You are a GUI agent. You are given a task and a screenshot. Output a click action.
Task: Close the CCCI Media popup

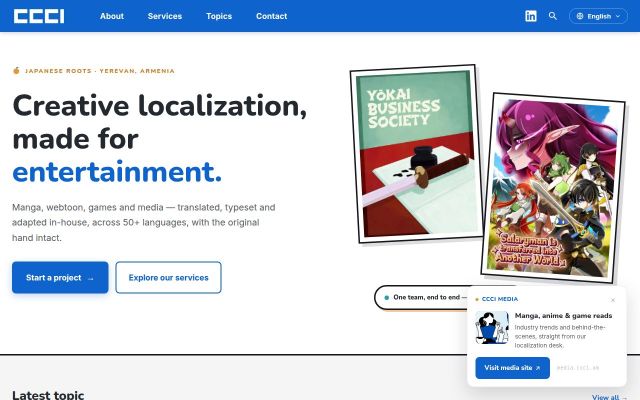[x=613, y=300]
